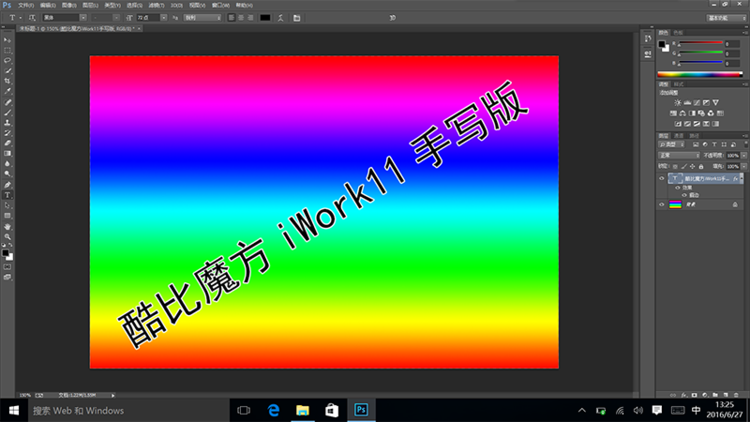Image resolution: width=750 pixels, height=422 pixels.
Task: Click the text color swatch in options bar
Action: click(265, 17)
